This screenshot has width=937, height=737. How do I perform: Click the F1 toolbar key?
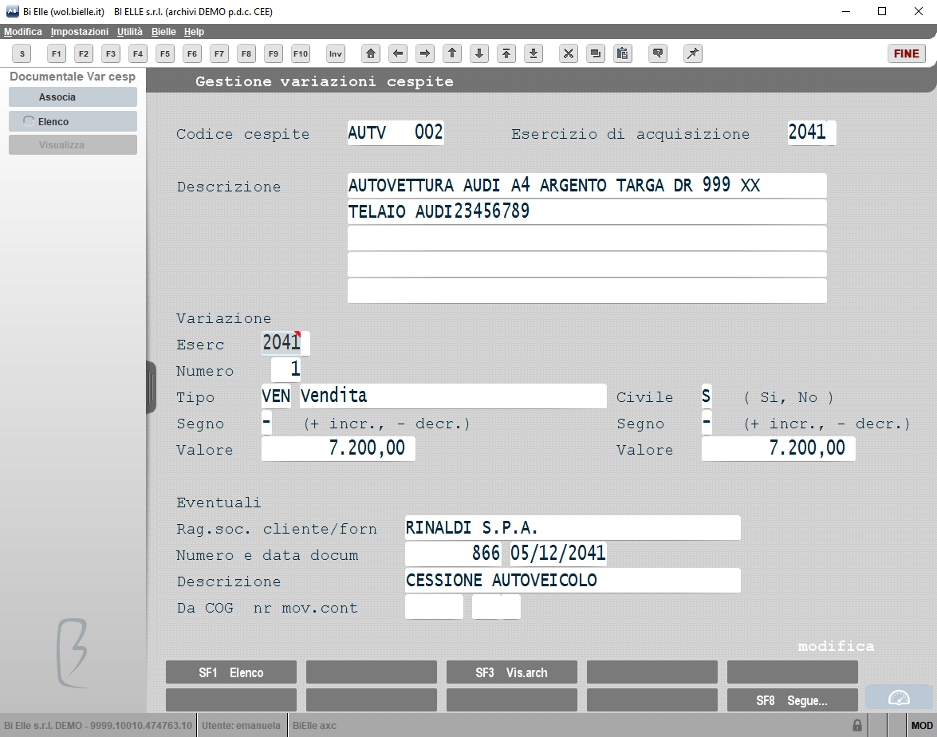click(x=56, y=54)
